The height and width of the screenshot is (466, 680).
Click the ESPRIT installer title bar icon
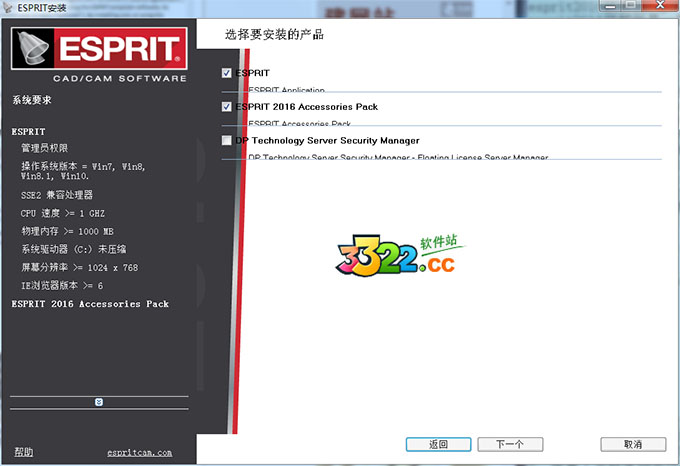click(x=7, y=7)
